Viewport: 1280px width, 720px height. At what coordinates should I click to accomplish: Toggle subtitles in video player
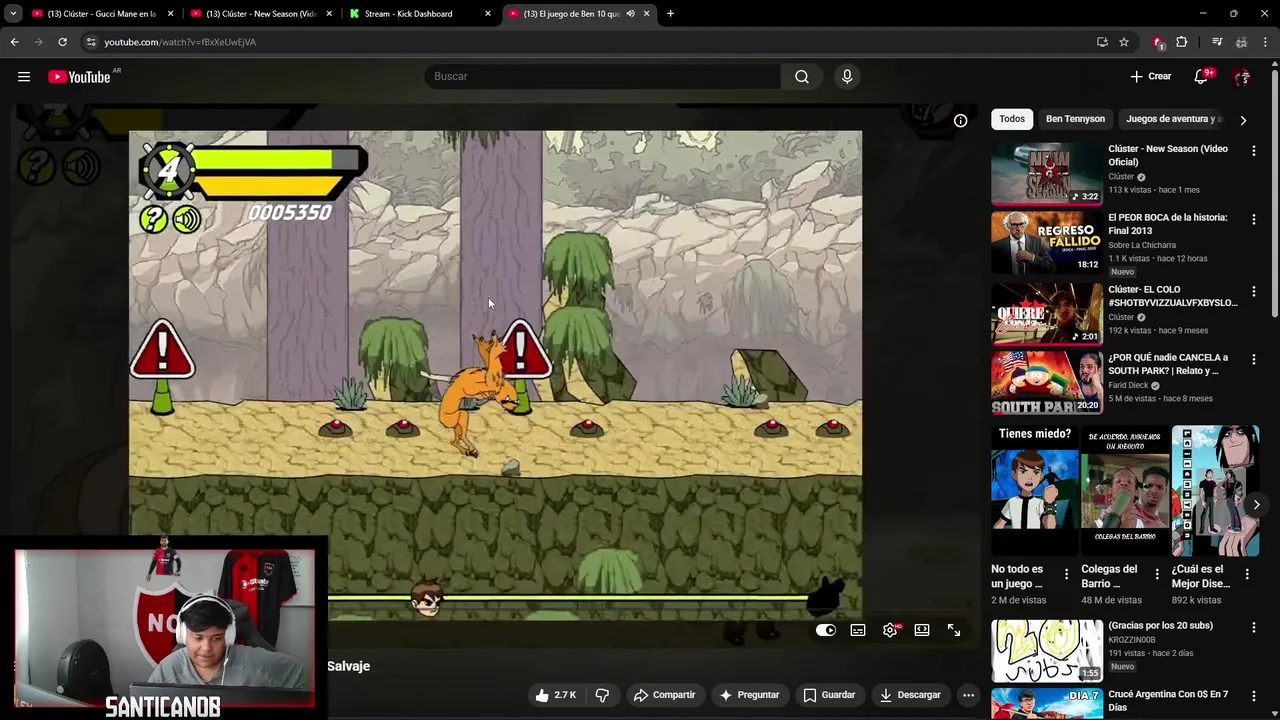click(x=858, y=630)
